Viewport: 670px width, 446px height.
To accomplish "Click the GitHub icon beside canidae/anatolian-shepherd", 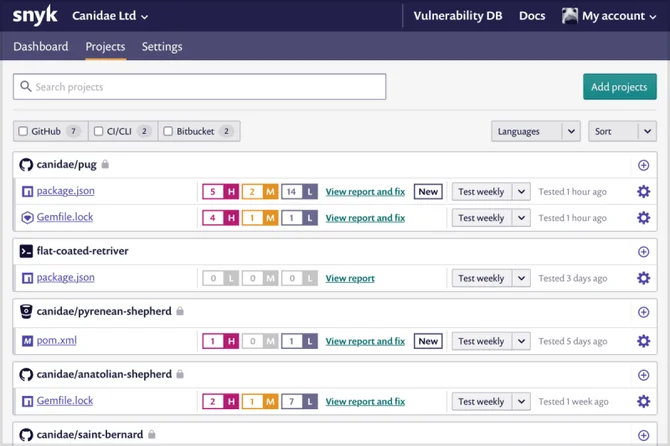I will click(26, 375).
